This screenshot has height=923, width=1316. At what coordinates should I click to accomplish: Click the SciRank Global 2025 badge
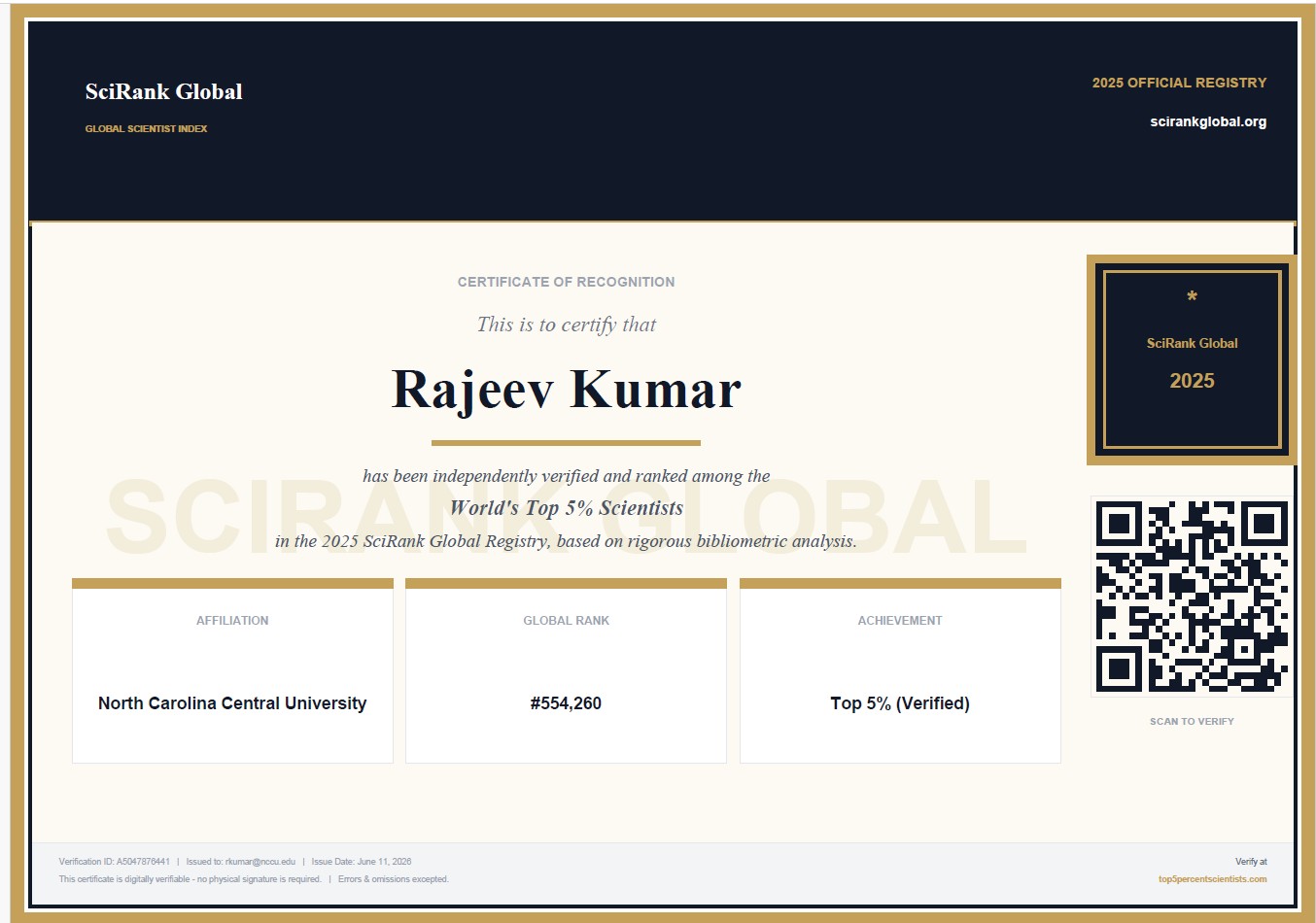click(x=1192, y=360)
